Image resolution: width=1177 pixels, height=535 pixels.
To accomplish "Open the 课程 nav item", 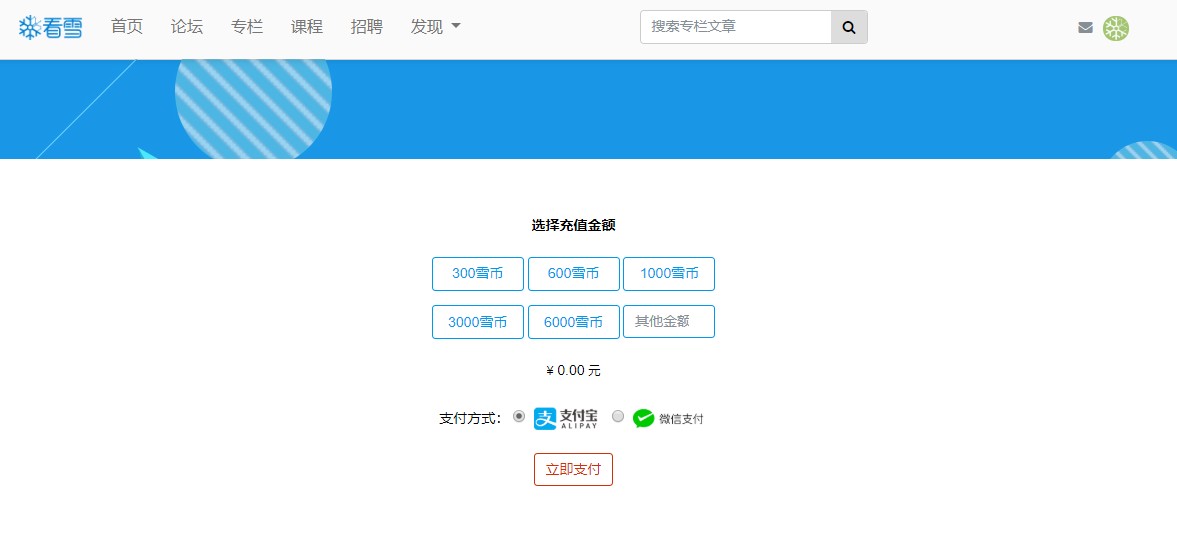I will [307, 27].
